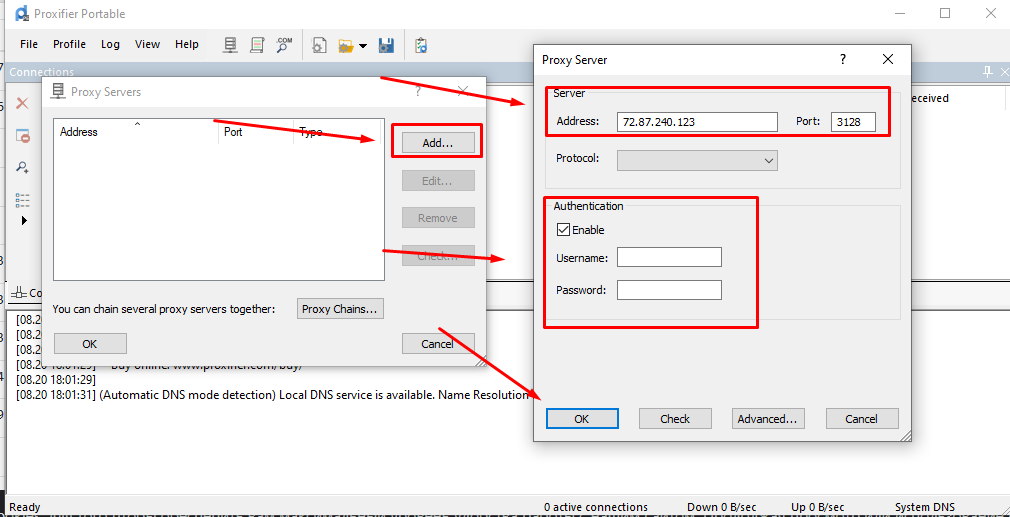
Task: Open Name Resolution (.COM magnifier) settings
Action: (283, 45)
